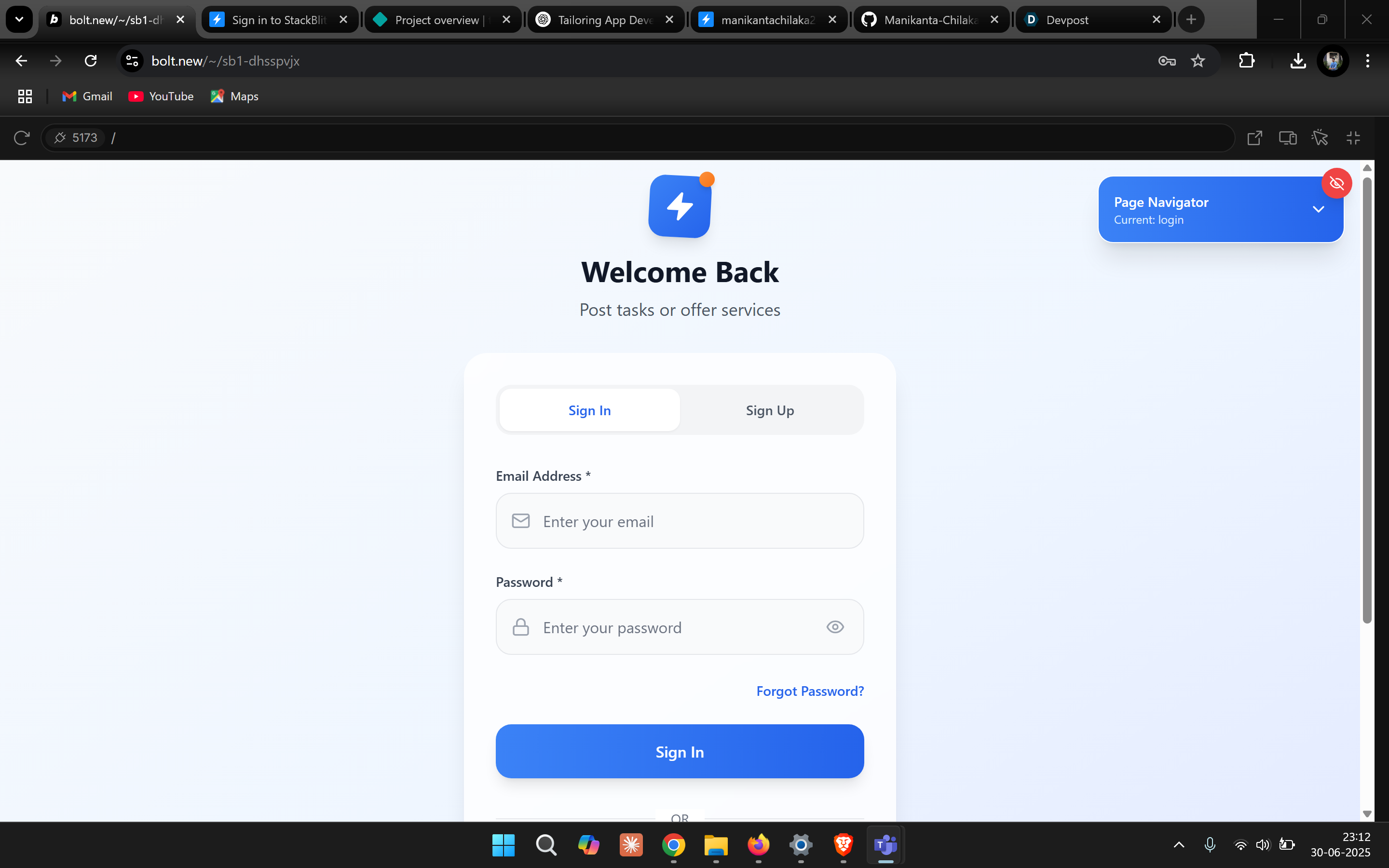This screenshot has height=868, width=1389.
Task: Open the browser extensions puzzle icon
Action: pos(1246,61)
